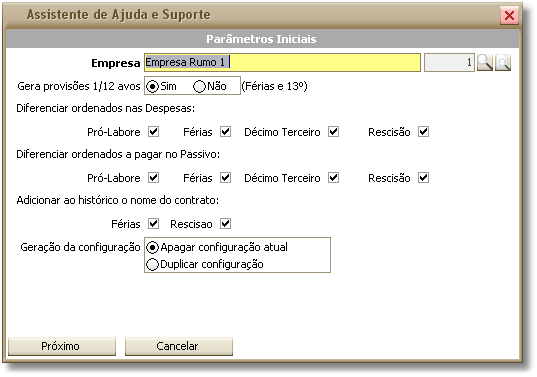The width and height of the screenshot is (537, 377).
Task: Close the Assistente de Ajuda e Suporte window
Action: click(509, 15)
